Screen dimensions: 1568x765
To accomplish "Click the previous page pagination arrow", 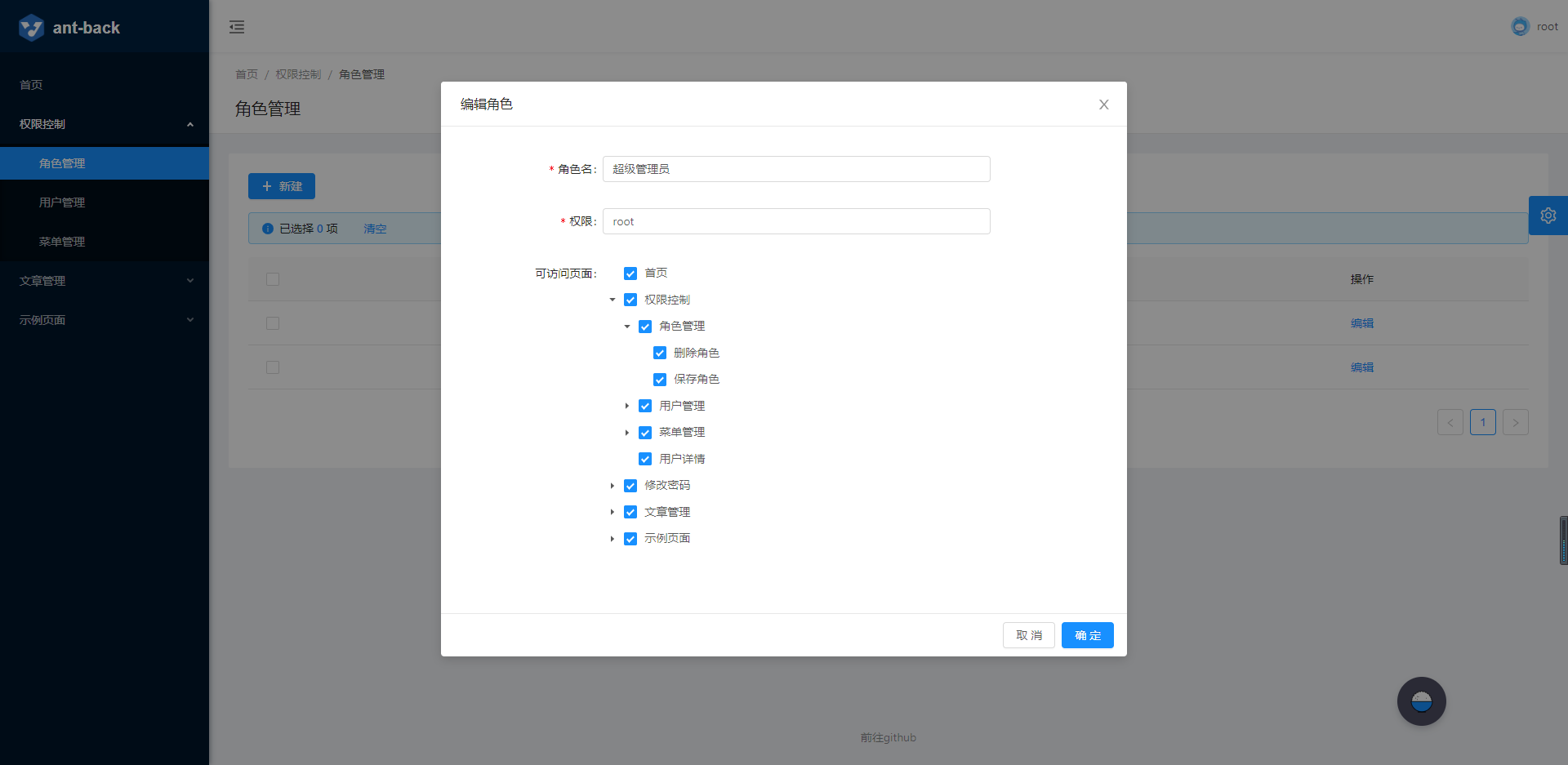I will [x=1450, y=422].
